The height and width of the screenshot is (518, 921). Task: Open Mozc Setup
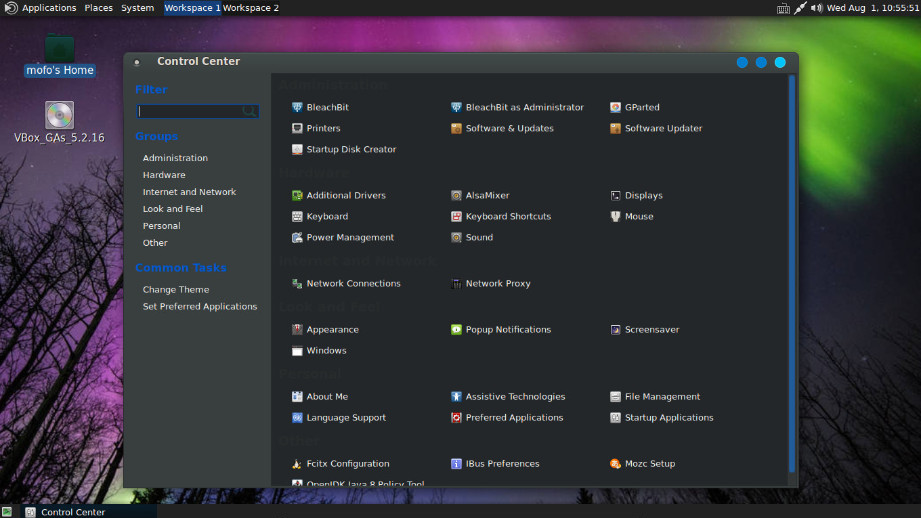point(643,464)
